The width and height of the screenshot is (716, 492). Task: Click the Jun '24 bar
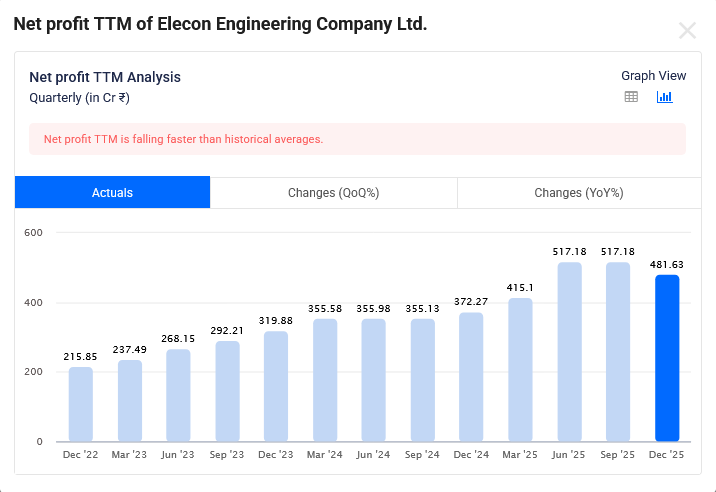pyautogui.click(x=374, y=380)
